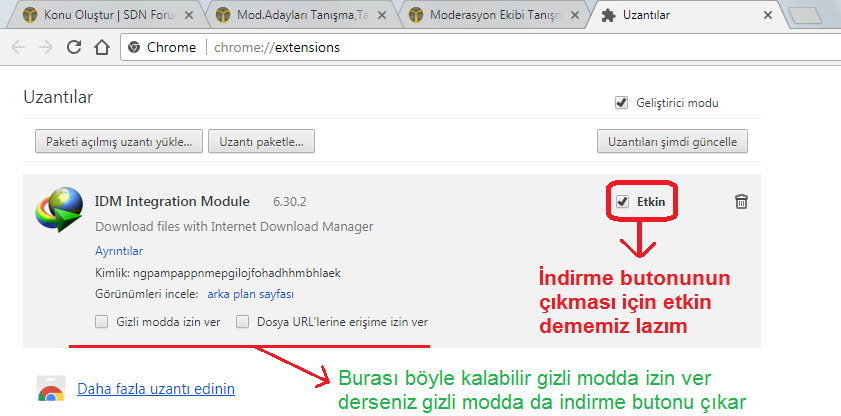The image size is (841, 416).
Task: Click the version number 6.30.2
Action: click(x=289, y=202)
